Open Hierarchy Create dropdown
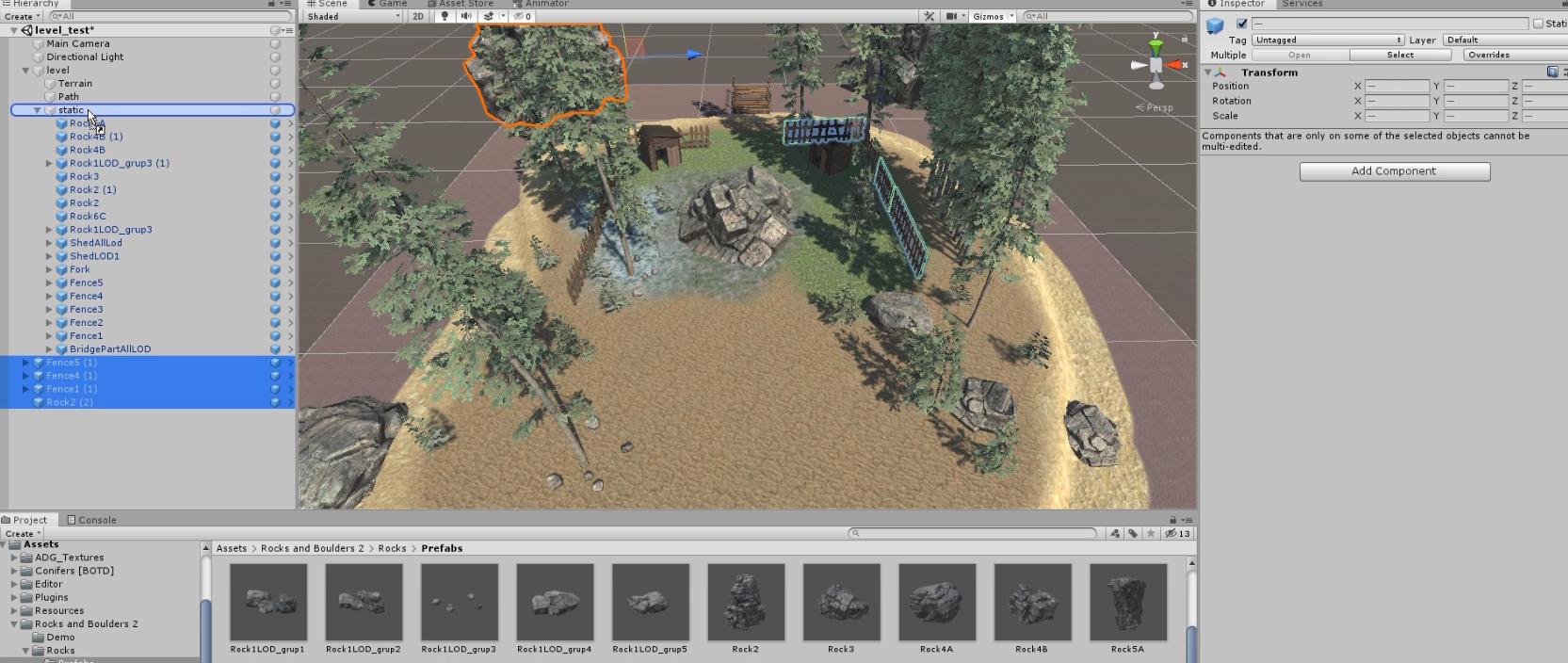 pos(23,16)
